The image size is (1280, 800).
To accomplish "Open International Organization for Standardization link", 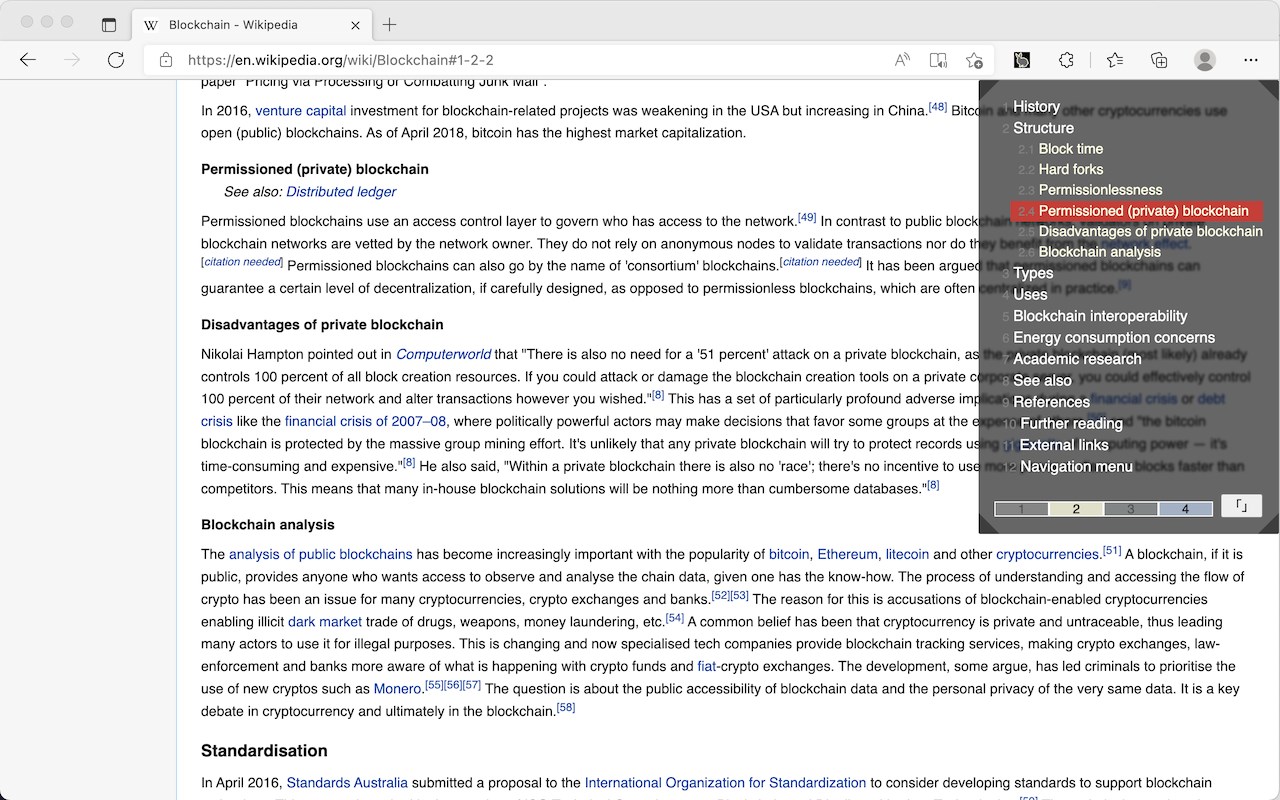I will click(x=725, y=783).
